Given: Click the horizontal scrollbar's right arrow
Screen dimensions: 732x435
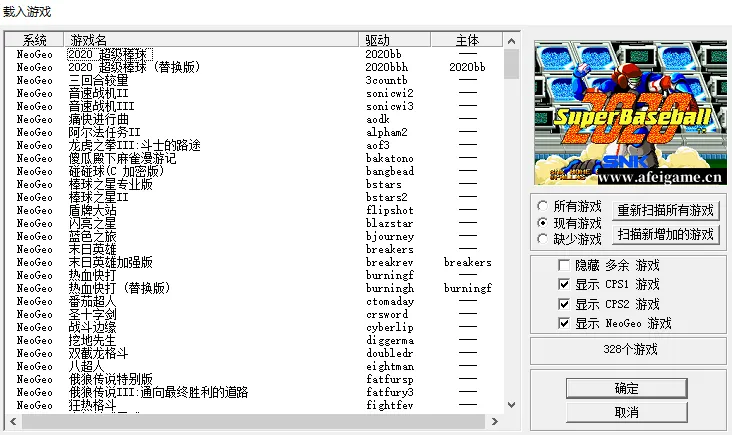Looking at the screenshot, I should (495, 422).
